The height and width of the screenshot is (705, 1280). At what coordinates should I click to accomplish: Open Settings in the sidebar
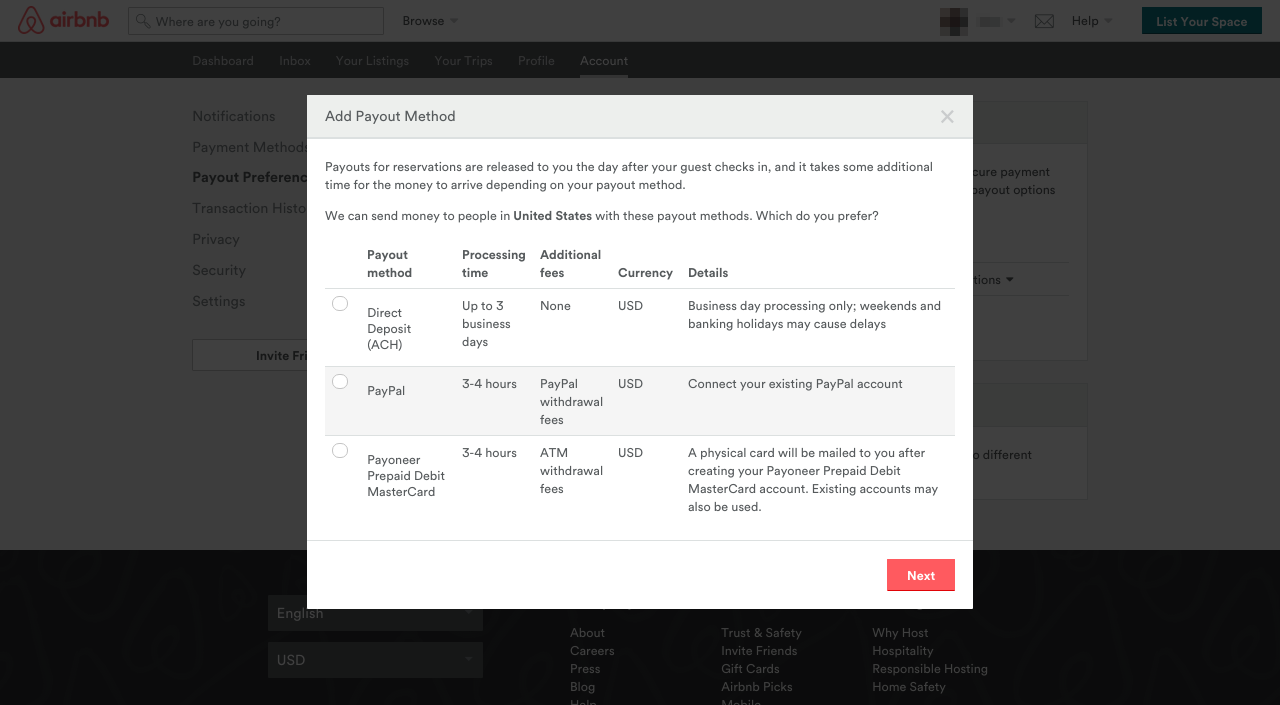click(219, 301)
